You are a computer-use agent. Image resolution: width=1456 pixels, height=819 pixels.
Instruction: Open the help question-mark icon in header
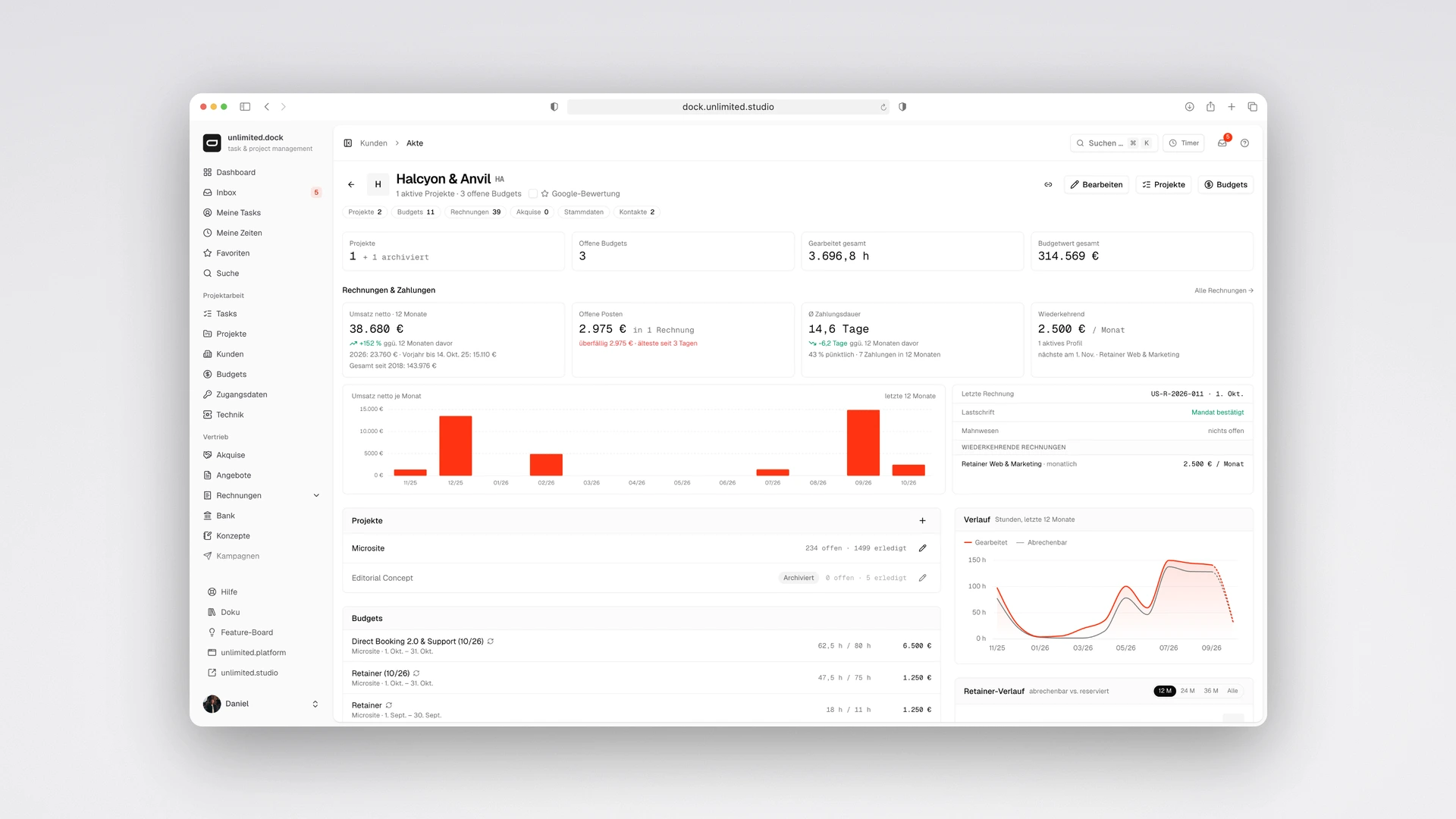click(1244, 143)
